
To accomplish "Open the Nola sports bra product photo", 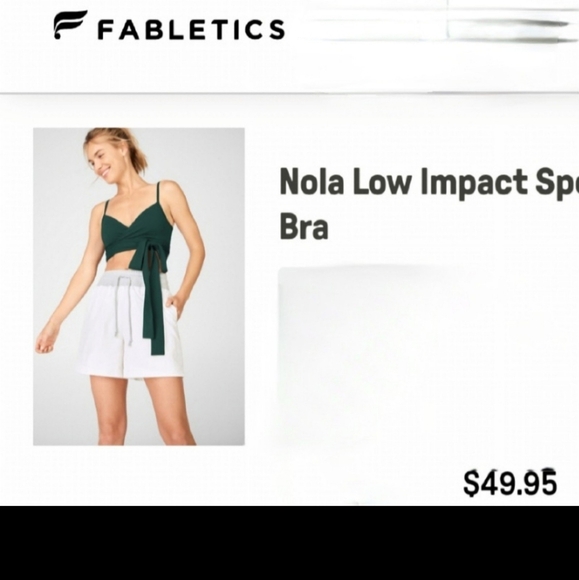I will (139, 287).
